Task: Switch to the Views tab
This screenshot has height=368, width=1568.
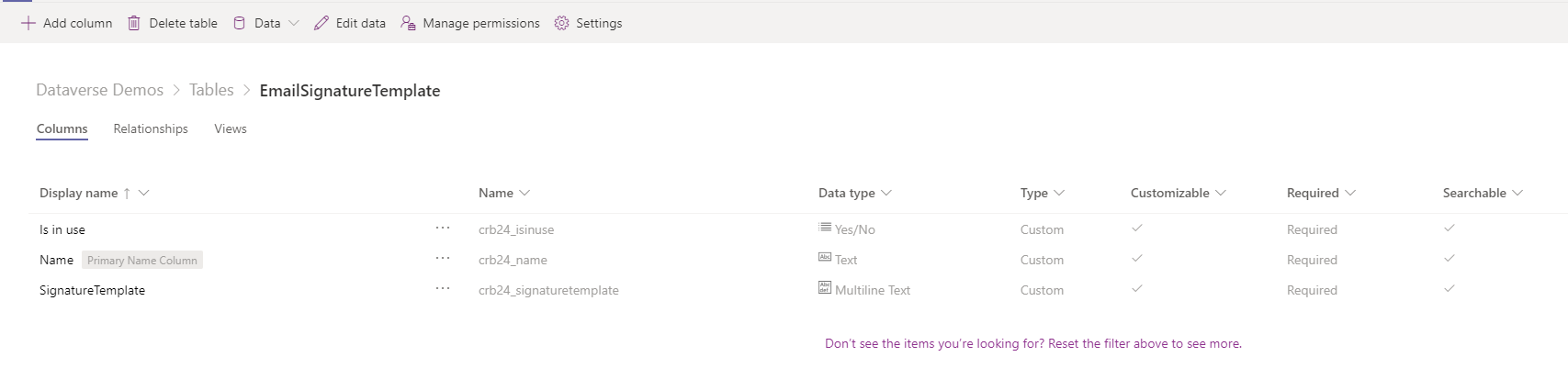Action: [x=231, y=128]
